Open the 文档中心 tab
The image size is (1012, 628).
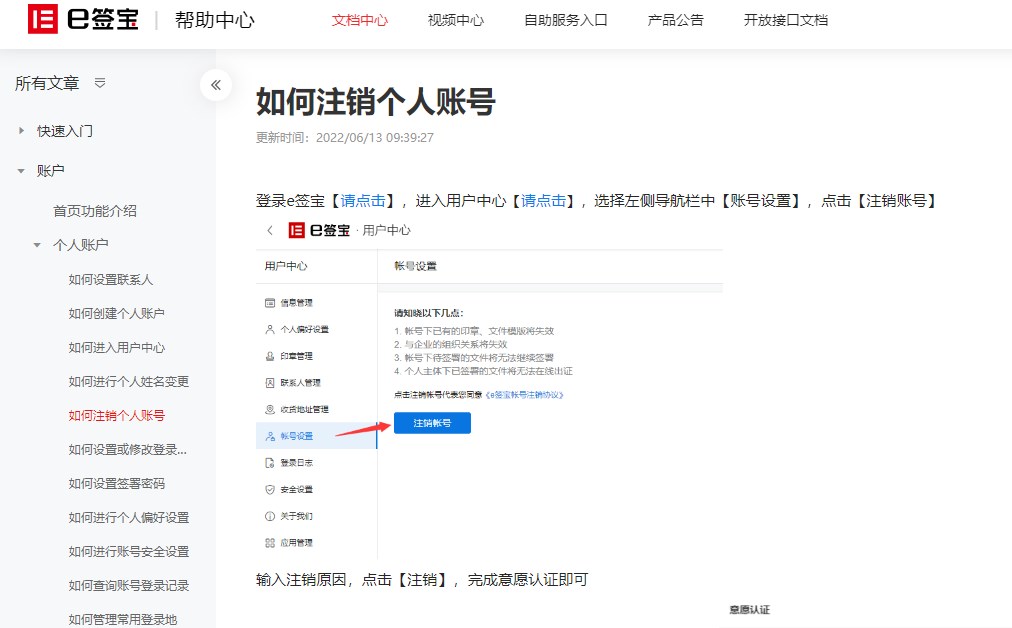[359, 20]
